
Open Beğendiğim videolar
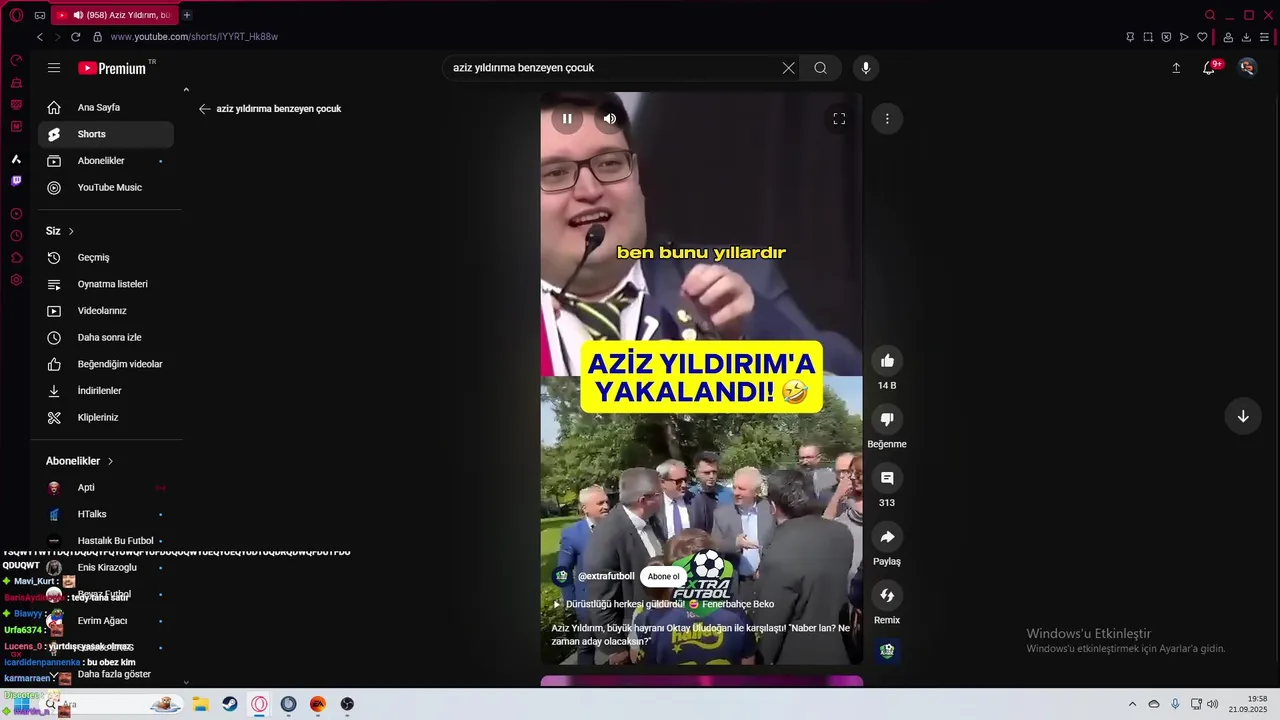pyautogui.click(x=105, y=364)
